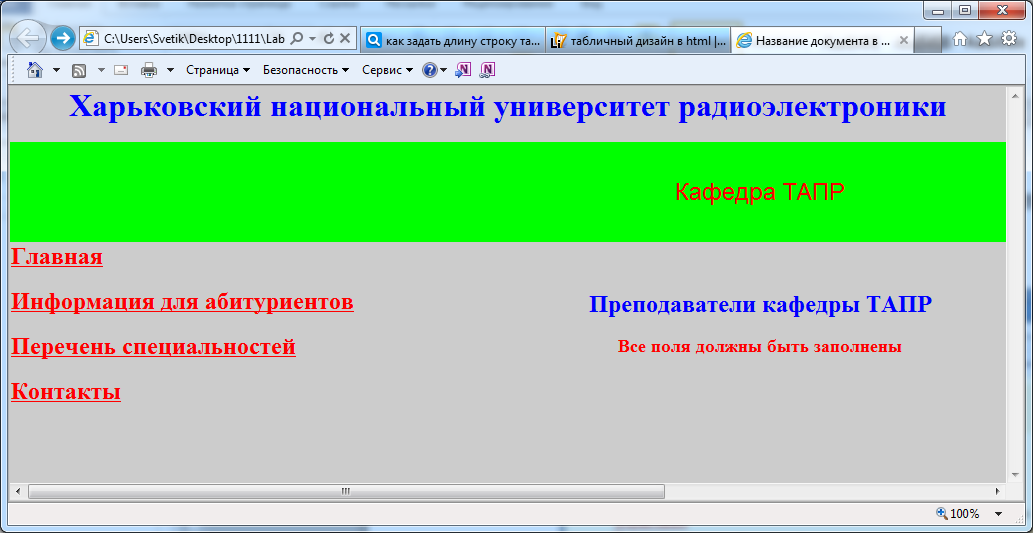The width and height of the screenshot is (1033, 533).
Task: Click the file path in the address bar
Action: pos(194,39)
